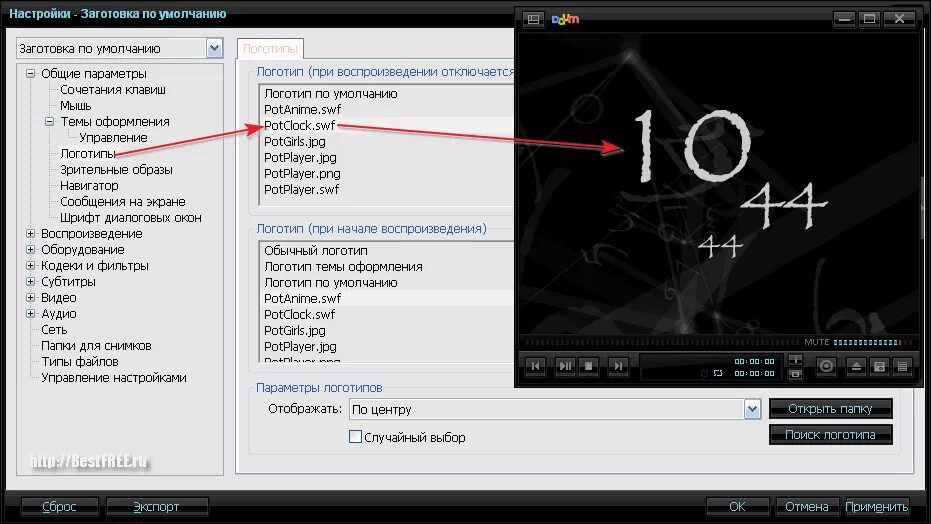Viewport: 931px width, 524px height.
Task: Click the small screen icon below info icon
Action: 795,374
